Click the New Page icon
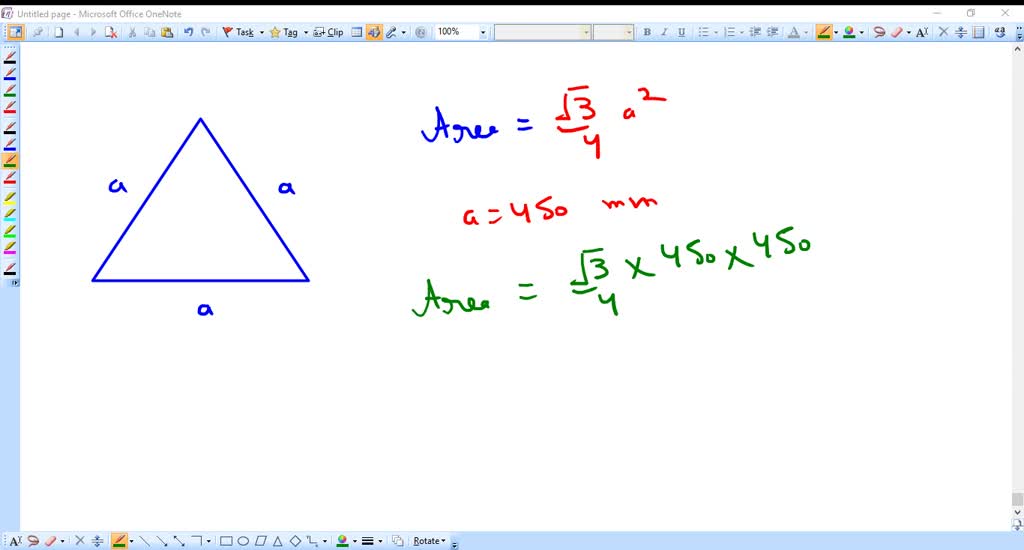Image resolution: width=1024 pixels, height=550 pixels. 59,32
